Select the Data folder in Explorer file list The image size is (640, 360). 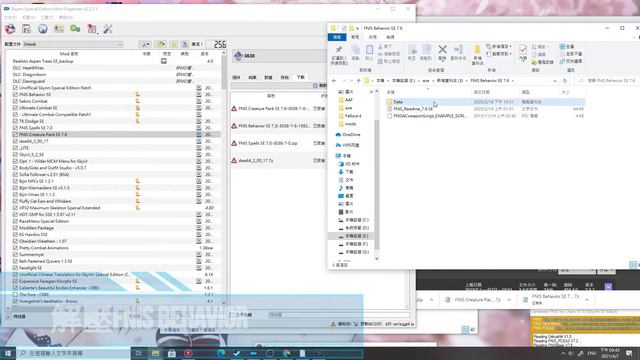(x=485, y=102)
